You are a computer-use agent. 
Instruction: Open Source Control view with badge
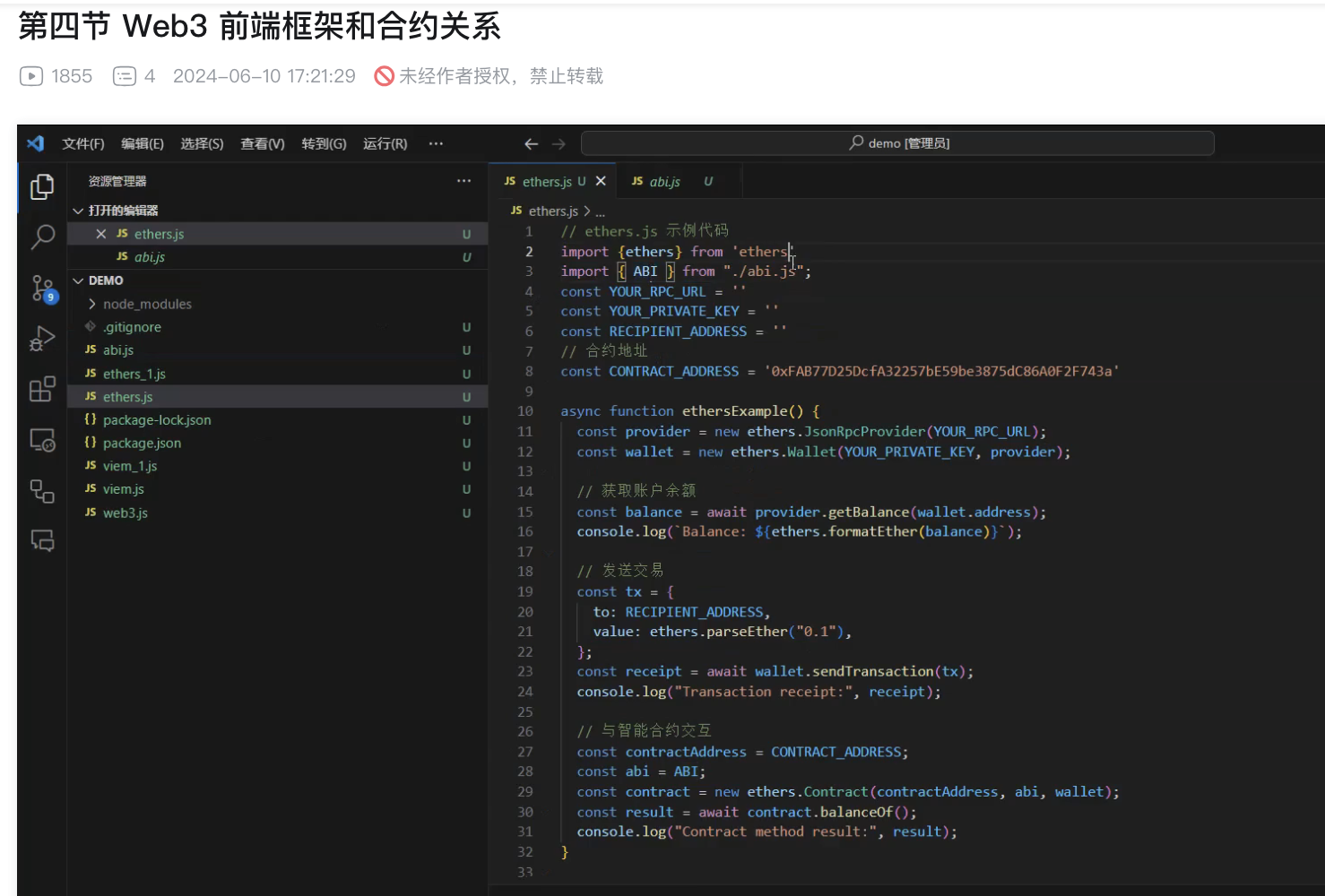[x=42, y=288]
